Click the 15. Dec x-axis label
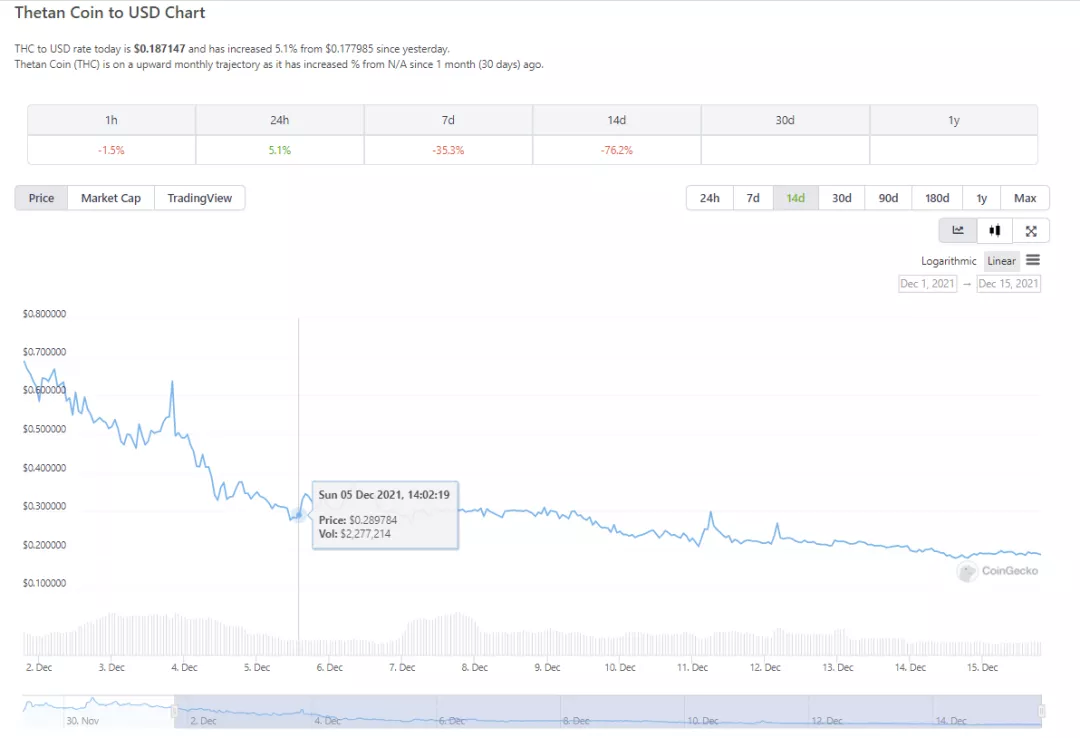1080x738 pixels. (982, 667)
